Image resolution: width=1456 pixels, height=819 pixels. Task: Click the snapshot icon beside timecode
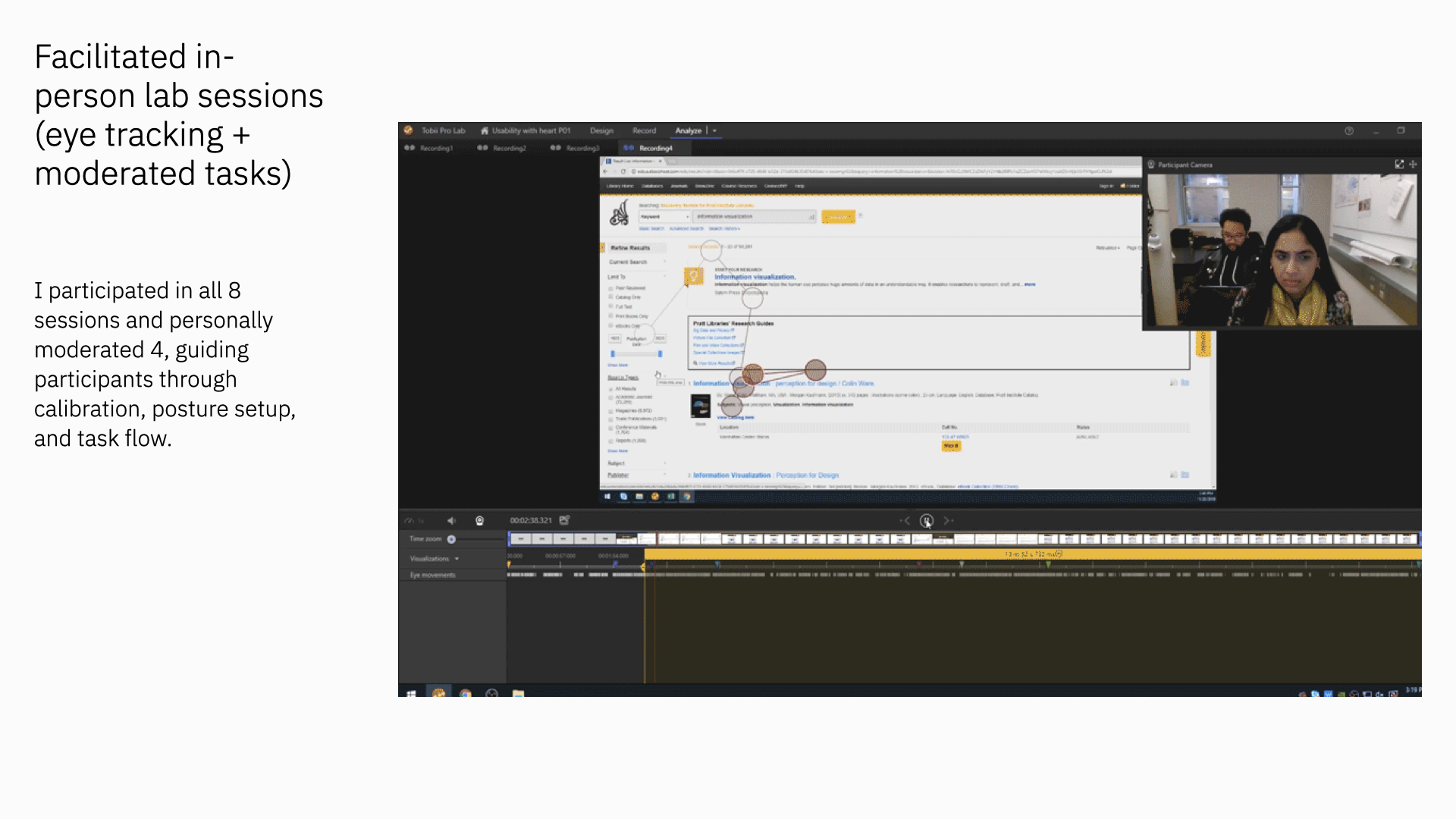click(x=564, y=520)
